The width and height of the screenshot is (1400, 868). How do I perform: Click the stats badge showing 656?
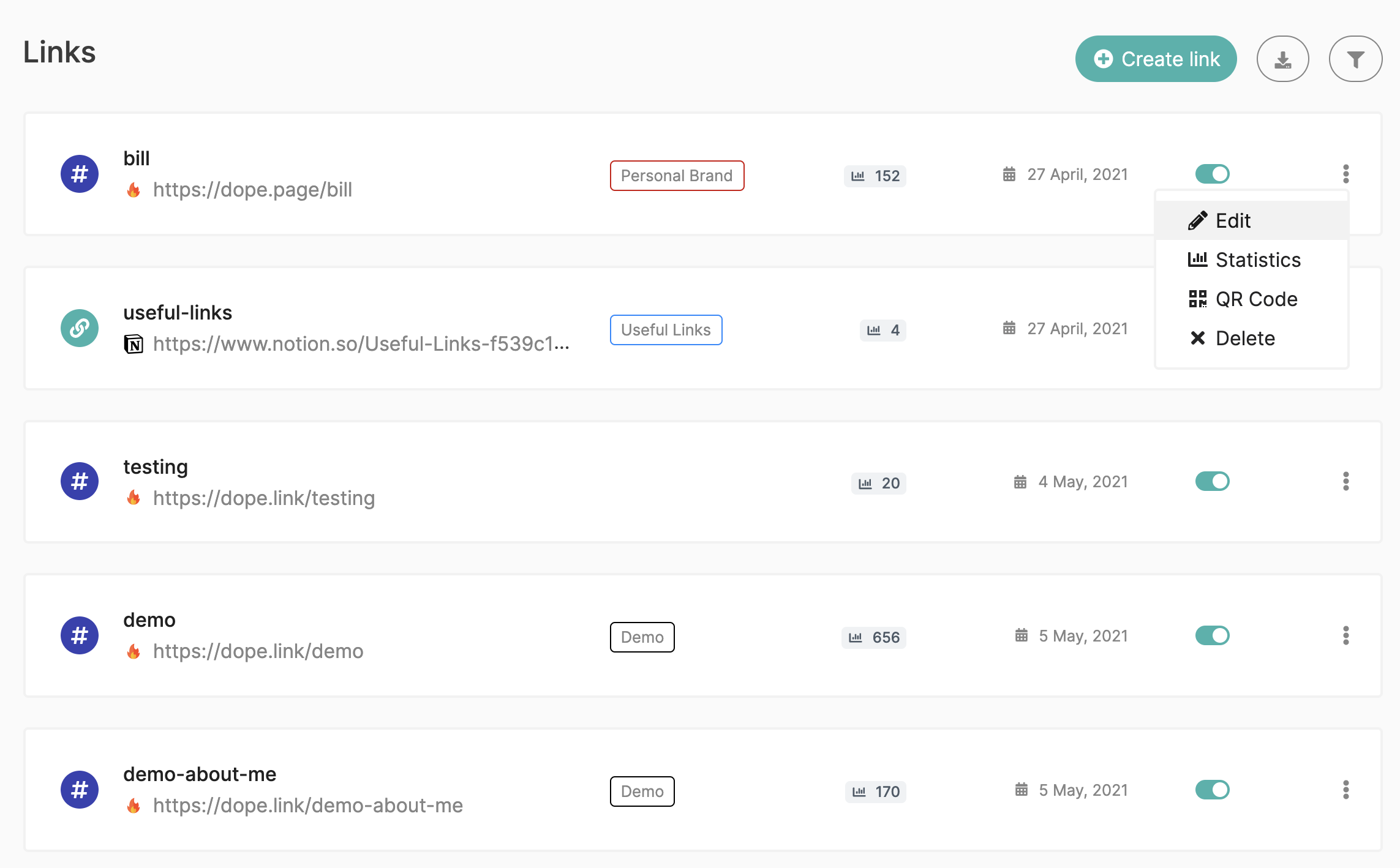point(874,637)
